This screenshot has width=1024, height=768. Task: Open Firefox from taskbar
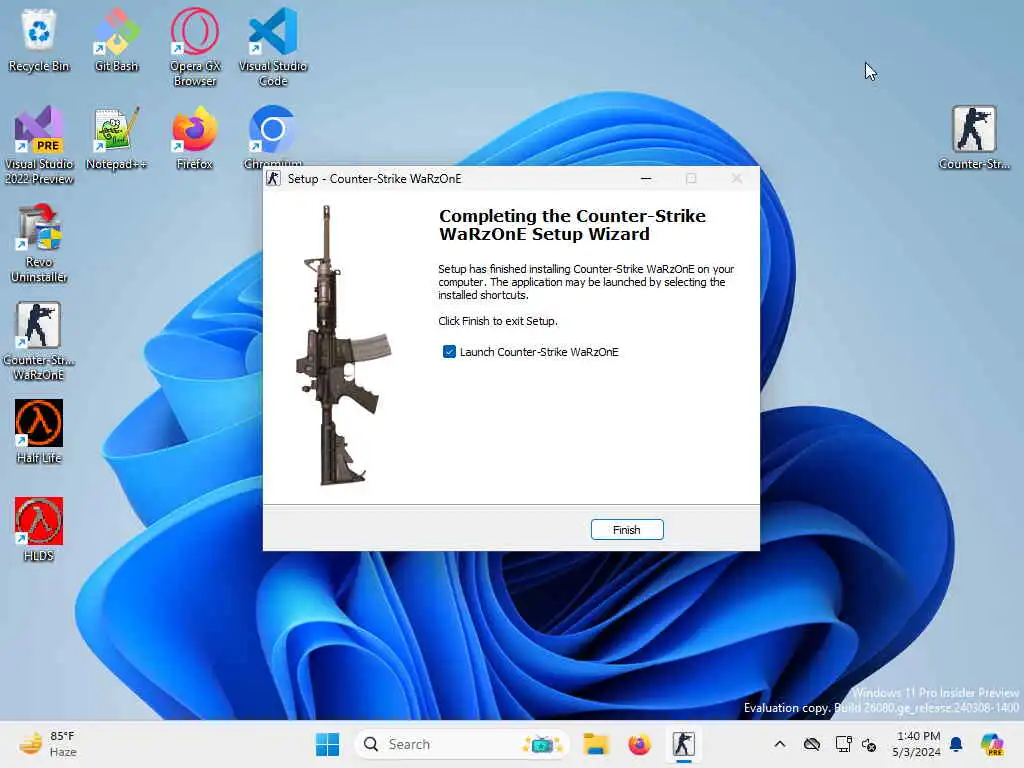pyautogui.click(x=639, y=744)
